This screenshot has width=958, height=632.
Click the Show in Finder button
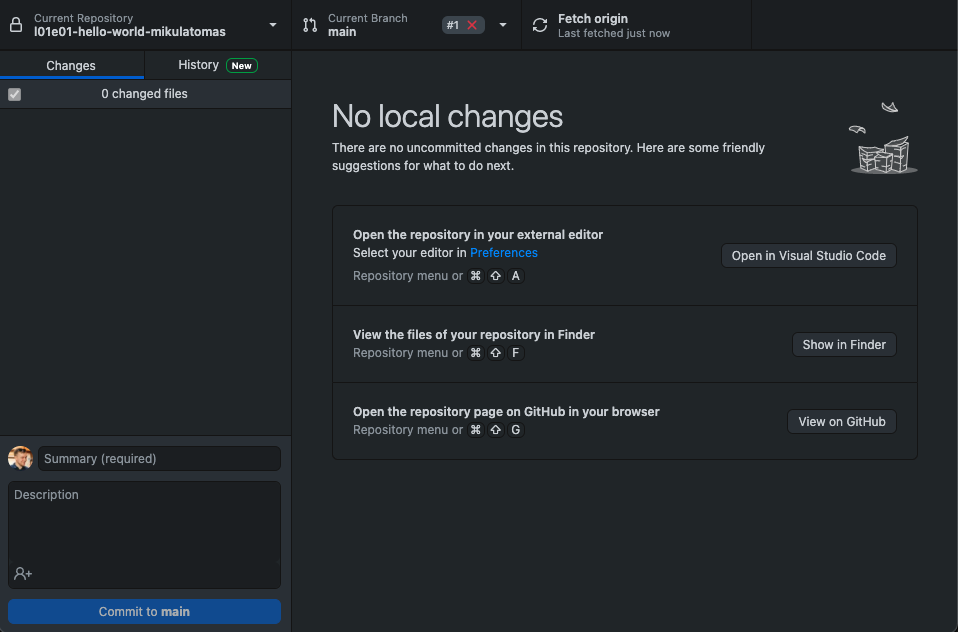pos(844,345)
